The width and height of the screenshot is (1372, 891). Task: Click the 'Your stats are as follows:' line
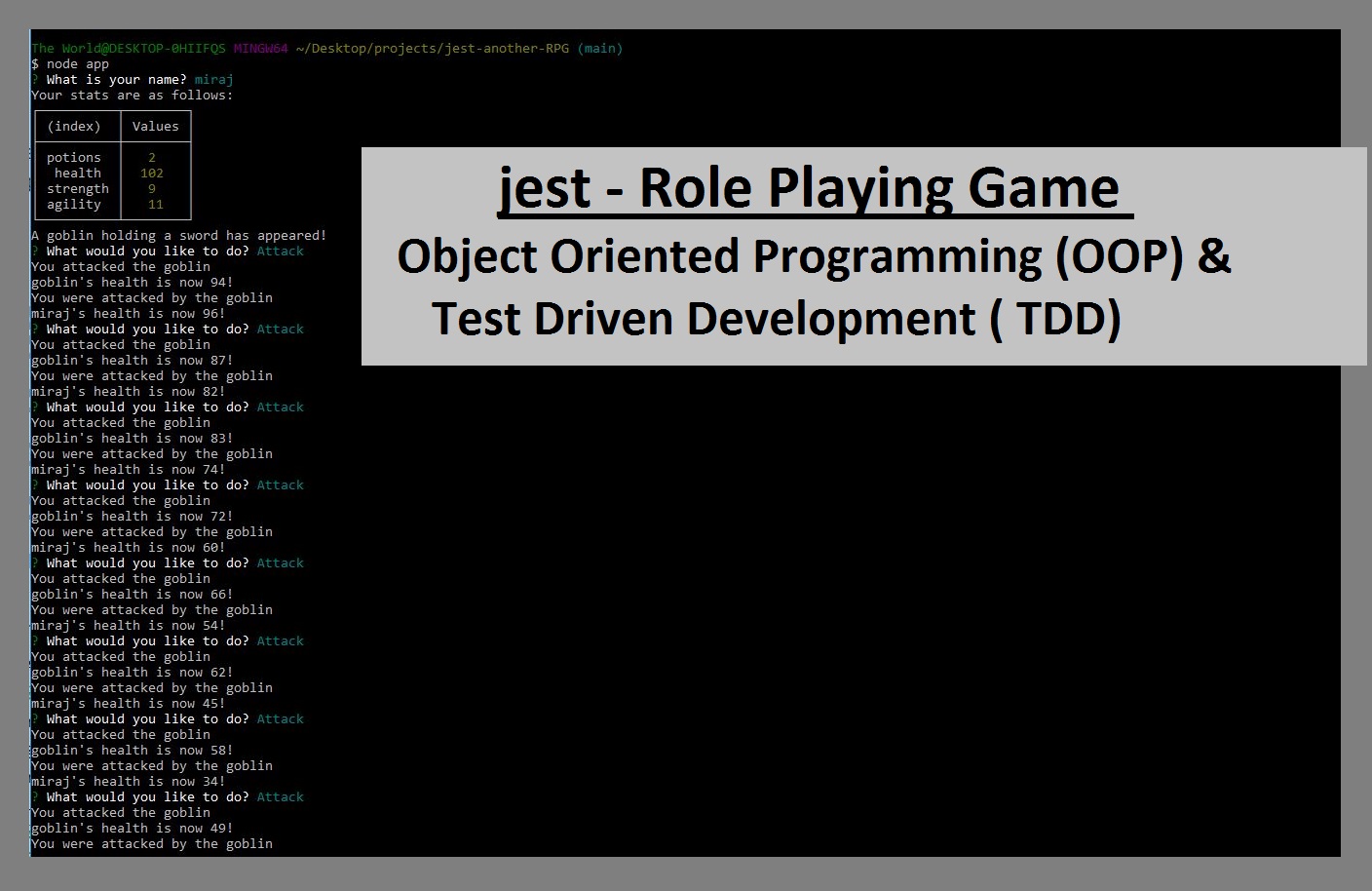133,95
